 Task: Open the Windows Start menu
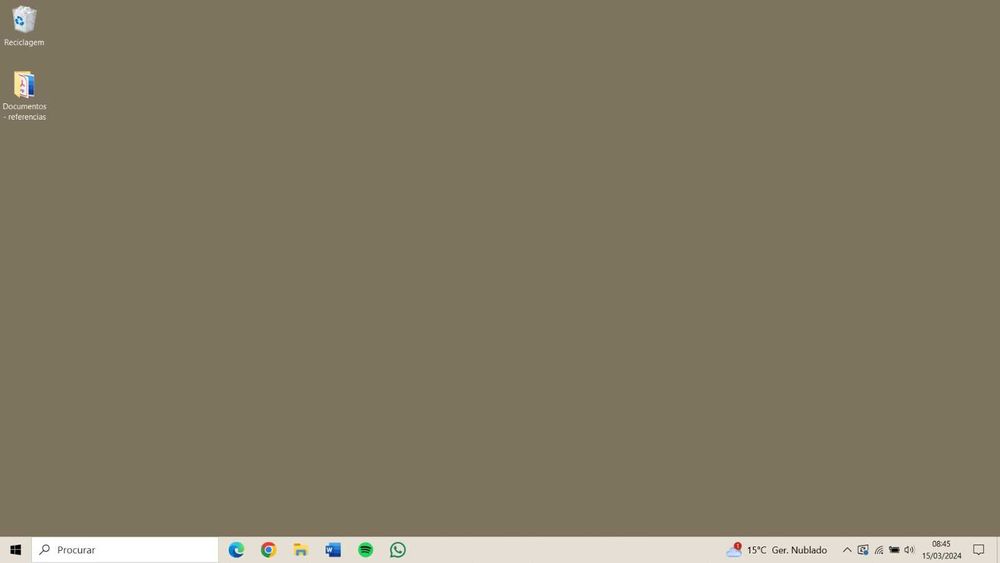(x=15, y=550)
